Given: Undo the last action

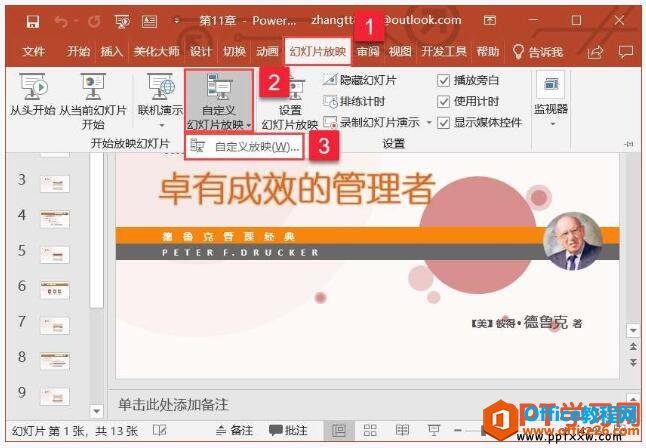Looking at the screenshot, I should click(x=62, y=21).
